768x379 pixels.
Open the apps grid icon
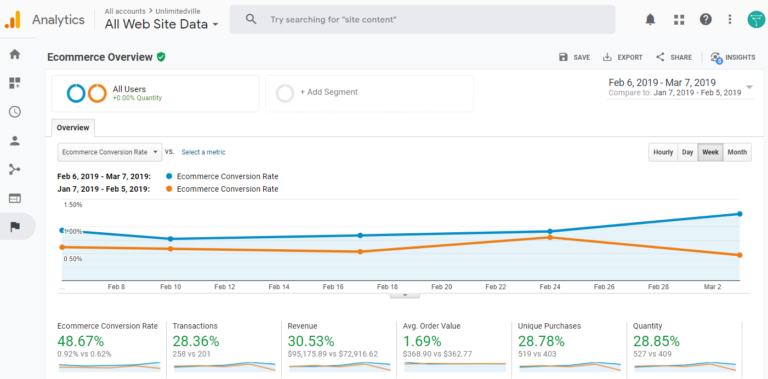(679, 20)
